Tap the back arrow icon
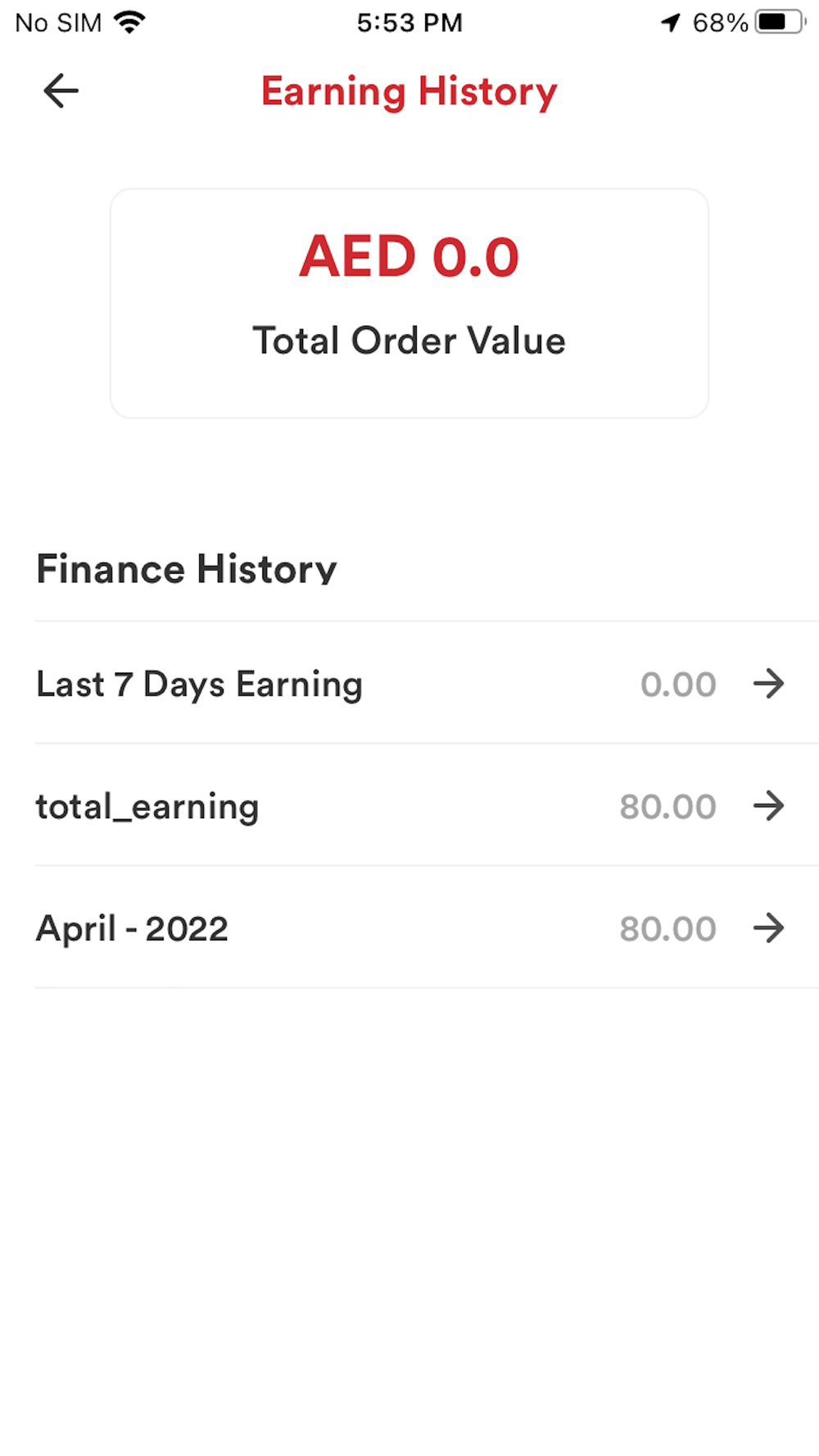Viewport: 819px width, 1456px height. click(x=61, y=91)
